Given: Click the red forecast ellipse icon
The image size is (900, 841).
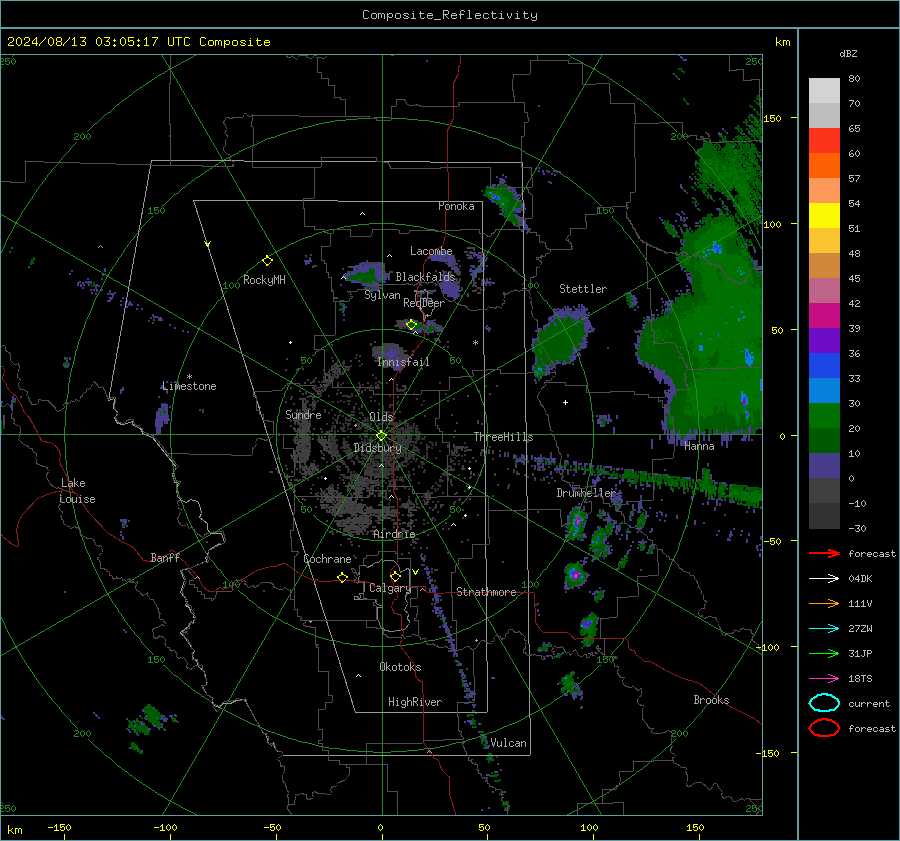Looking at the screenshot, I should (x=824, y=728).
